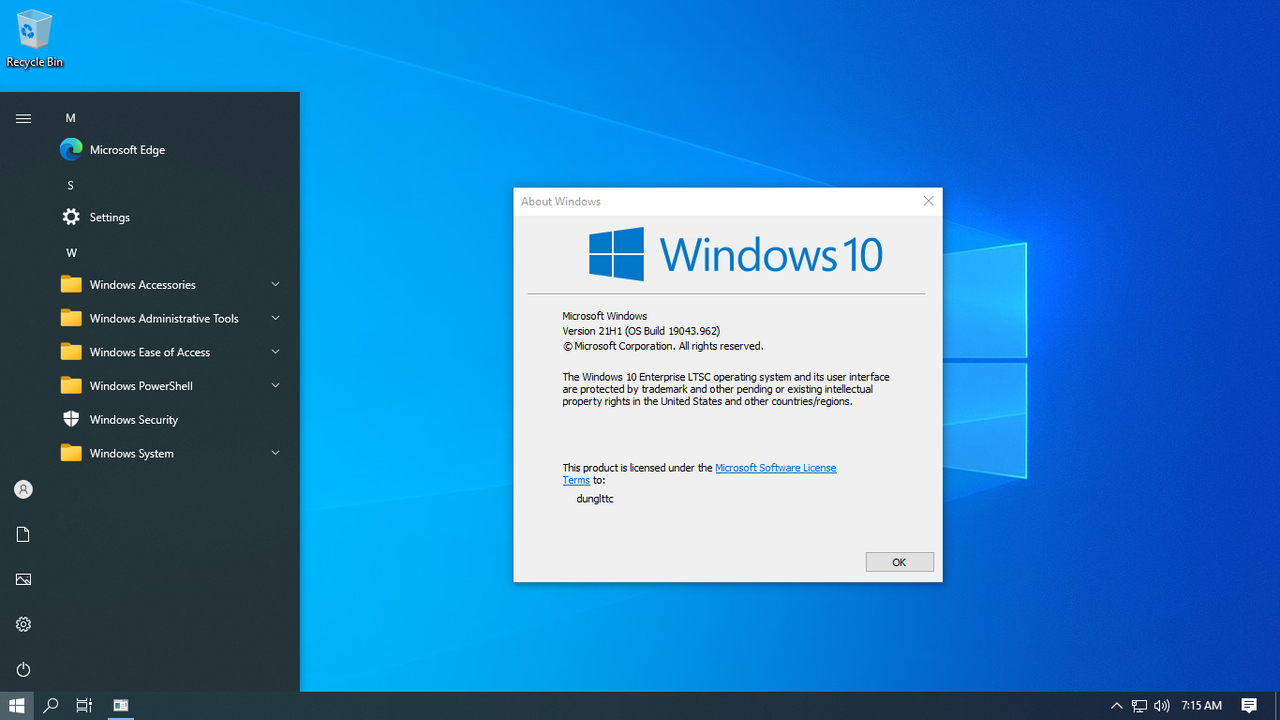Open the Action Center notification icon
Image resolution: width=1280 pixels, height=720 pixels.
[1249, 705]
